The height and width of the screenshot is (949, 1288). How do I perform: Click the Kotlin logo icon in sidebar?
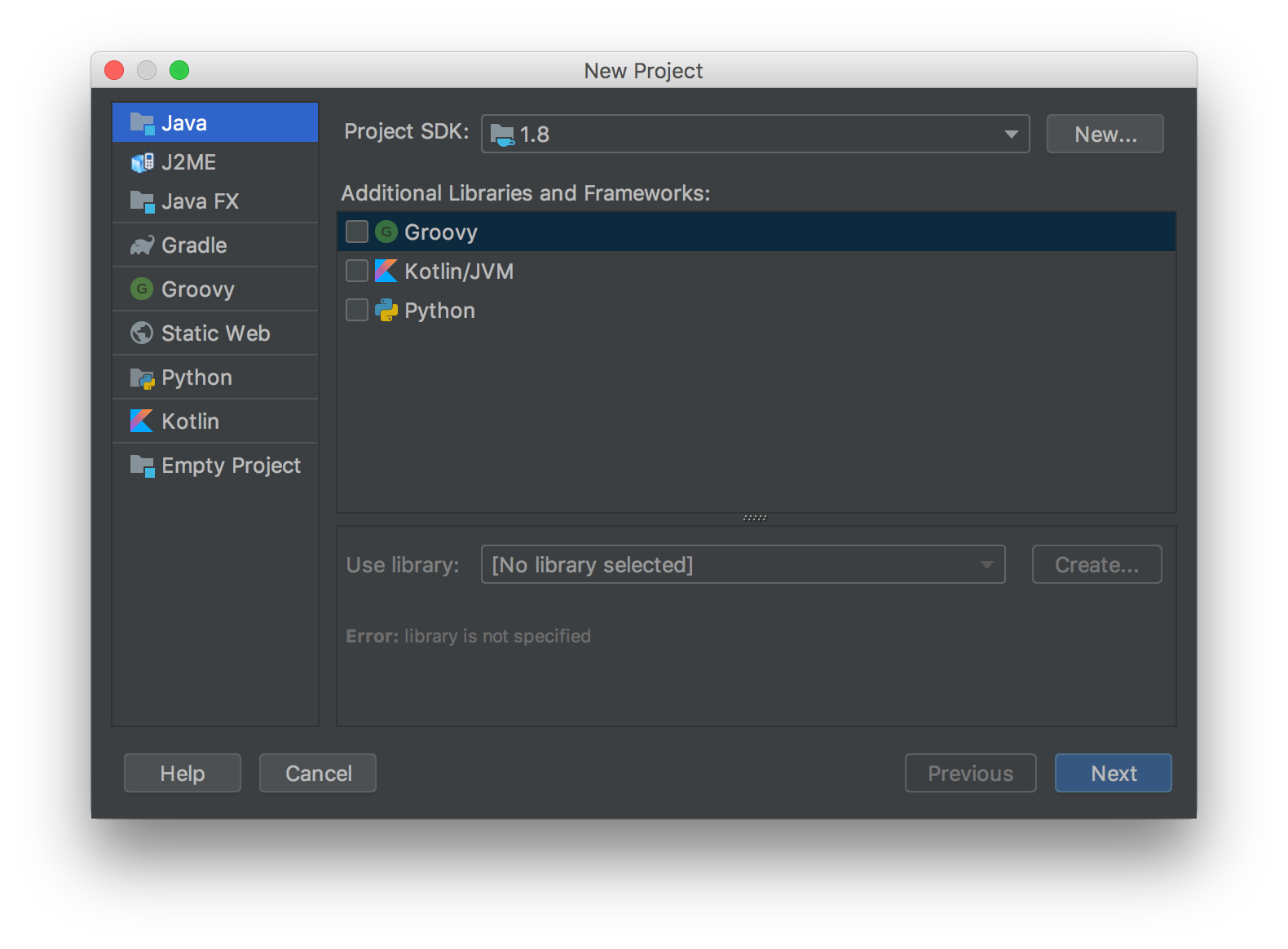click(142, 422)
